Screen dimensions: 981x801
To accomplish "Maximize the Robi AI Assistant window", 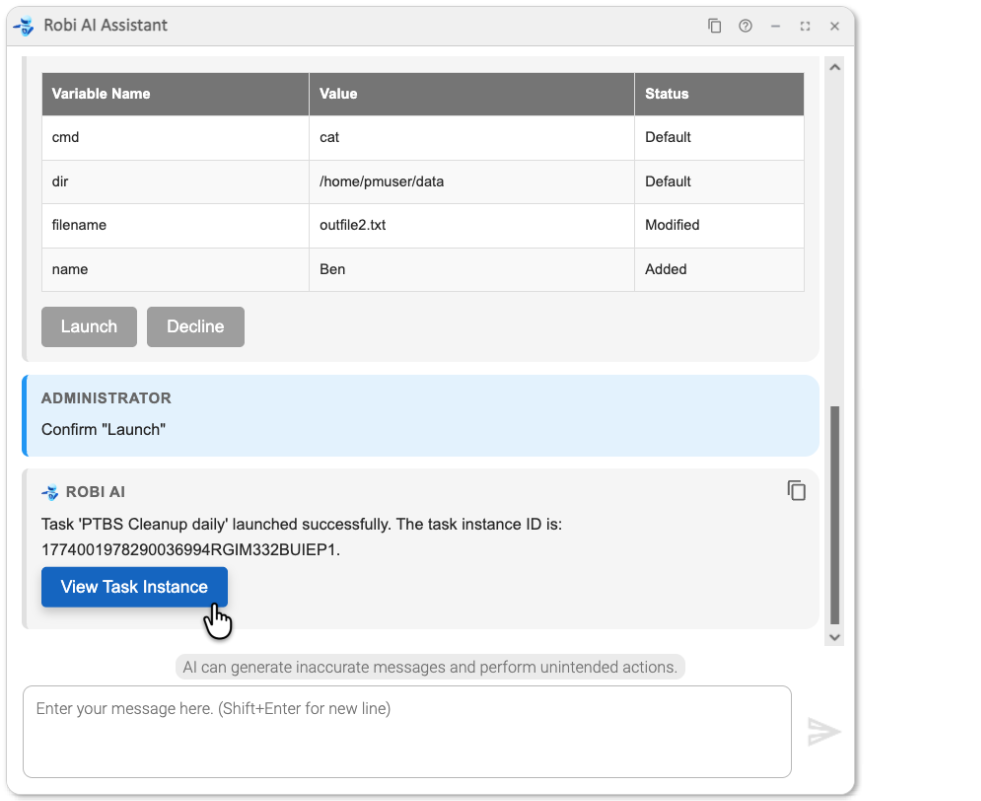I will (x=805, y=27).
